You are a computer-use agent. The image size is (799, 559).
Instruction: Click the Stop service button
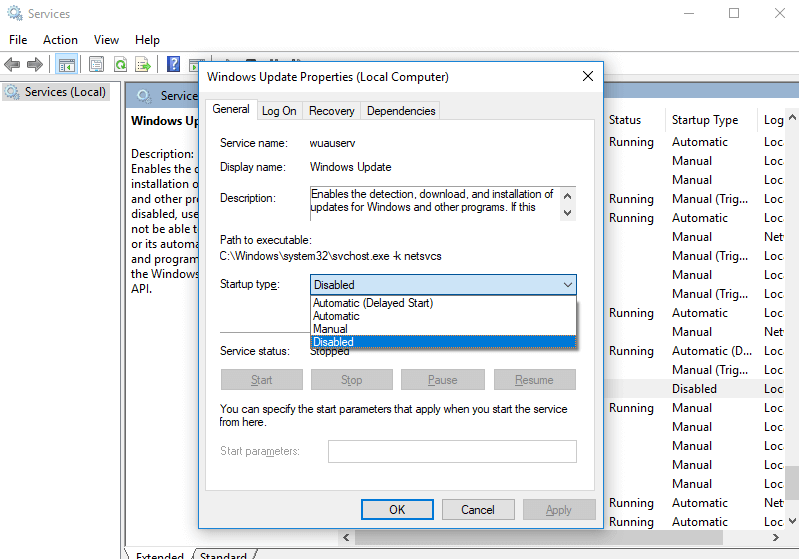[352, 380]
